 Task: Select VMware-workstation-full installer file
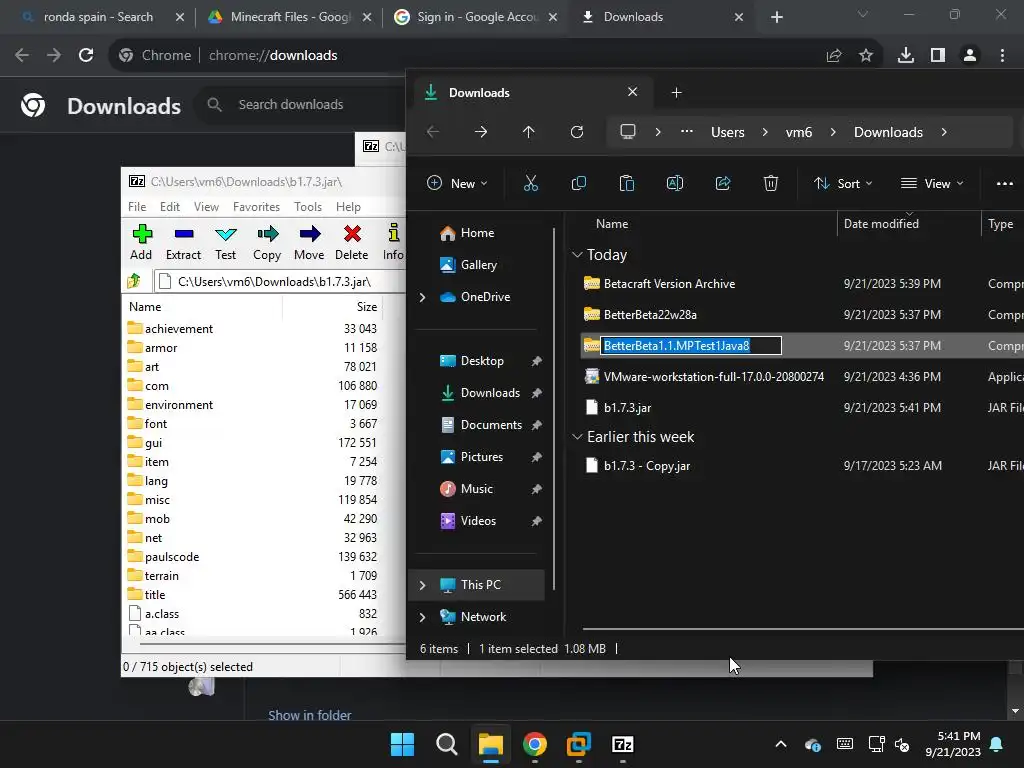point(714,377)
